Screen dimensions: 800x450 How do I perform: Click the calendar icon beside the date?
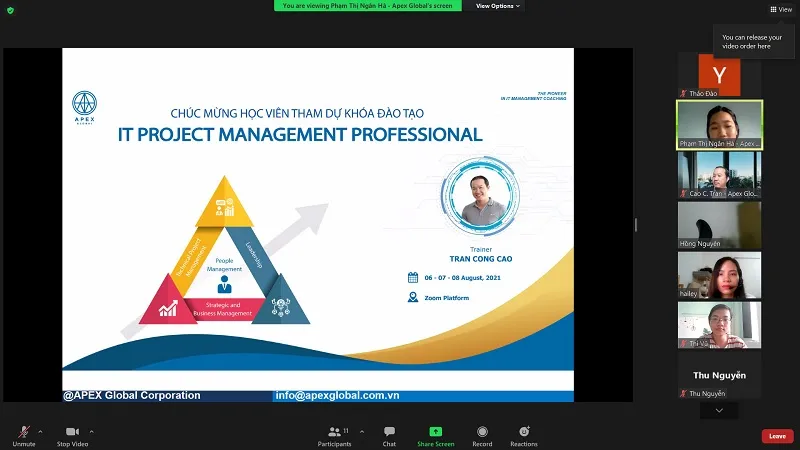pos(413,277)
